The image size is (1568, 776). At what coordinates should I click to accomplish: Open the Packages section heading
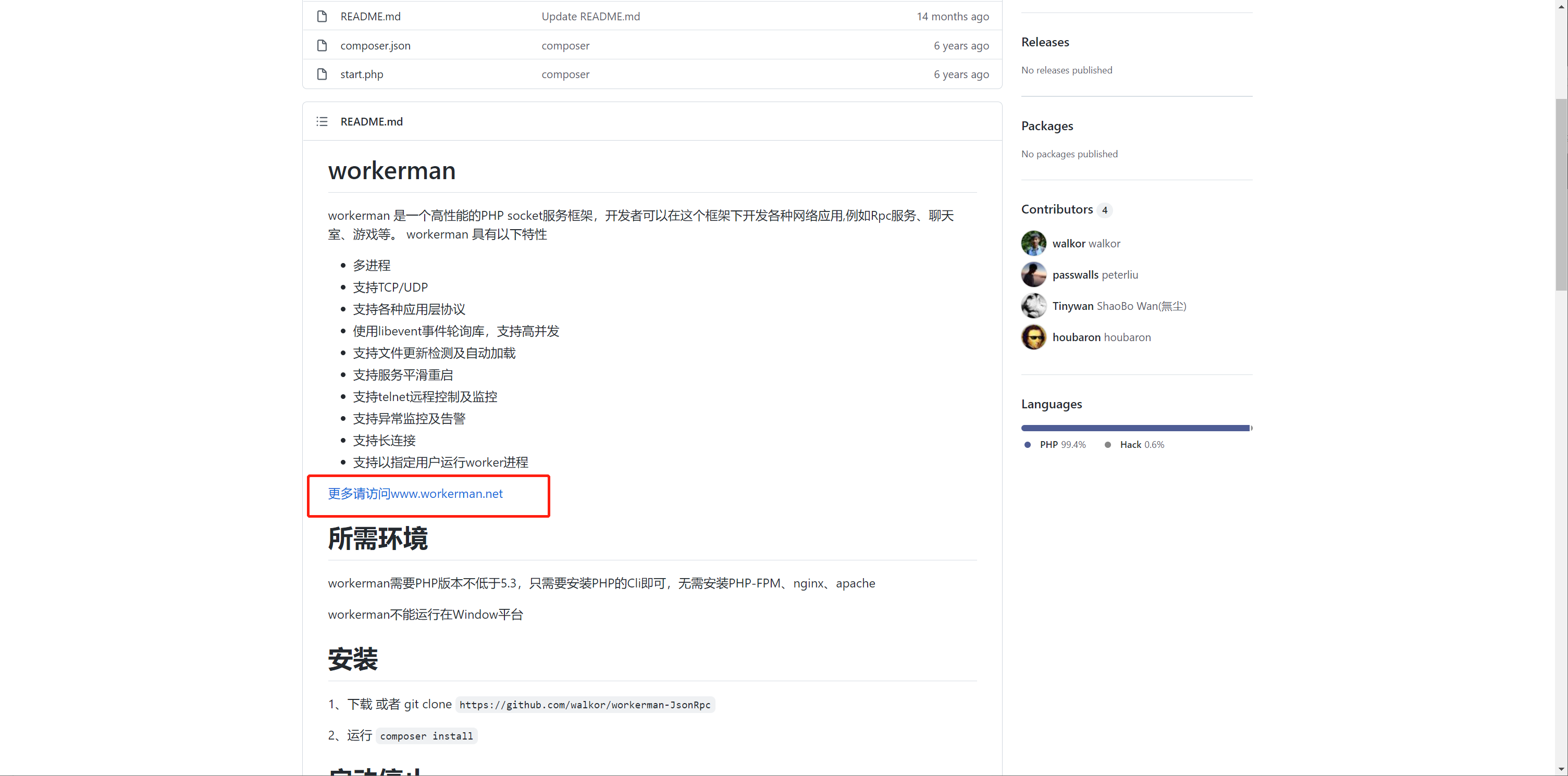tap(1047, 126)
